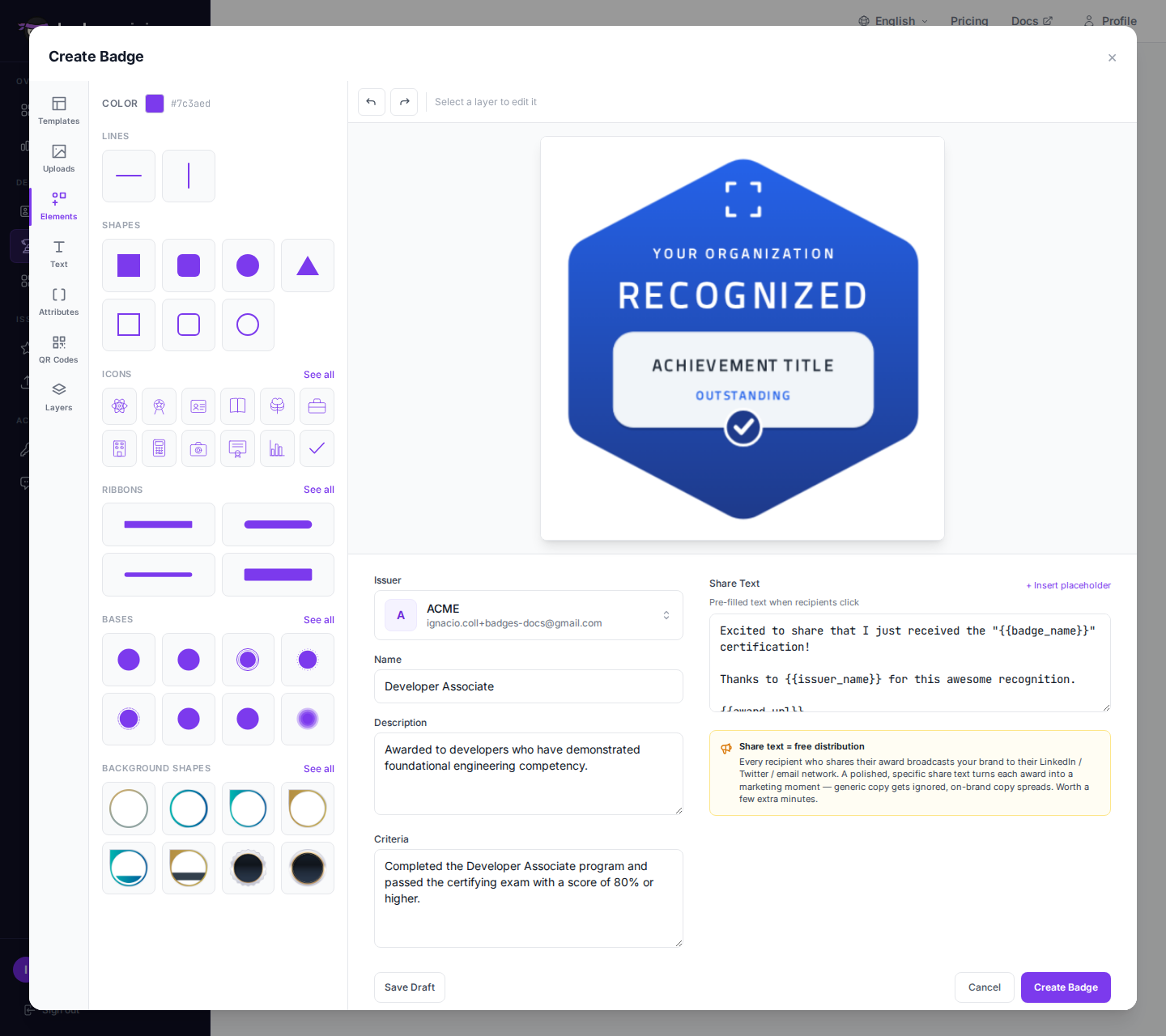This screenshot has width=1166, height=1036.
Task: Click the redo arrow button
Action: 404,102
